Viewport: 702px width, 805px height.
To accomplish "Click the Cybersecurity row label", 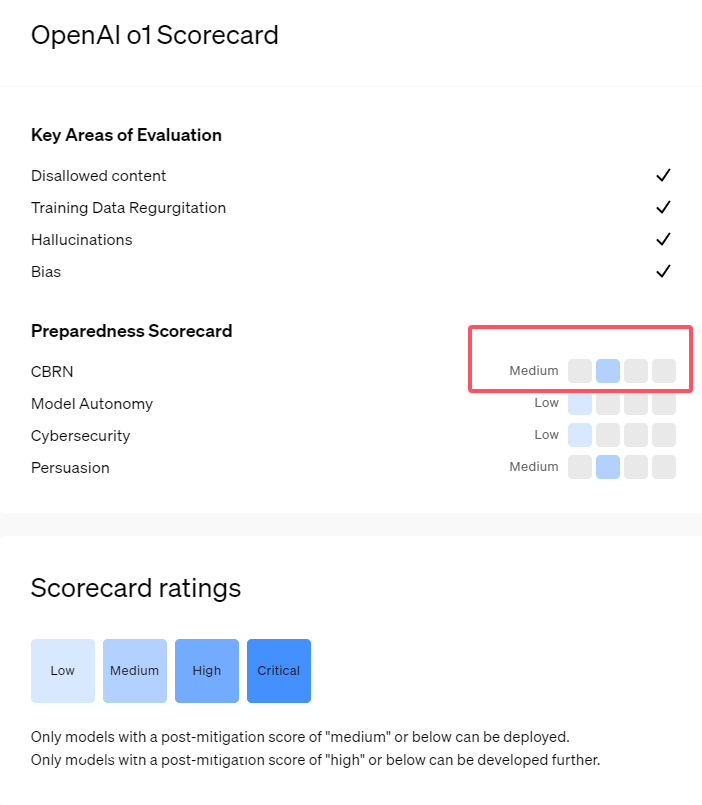I will point(80,436).
